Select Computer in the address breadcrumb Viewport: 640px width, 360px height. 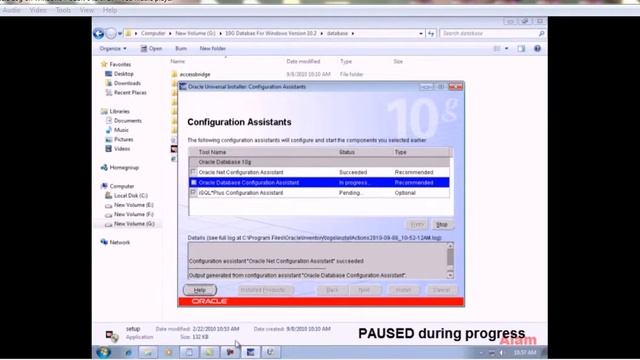click(153, 33)
